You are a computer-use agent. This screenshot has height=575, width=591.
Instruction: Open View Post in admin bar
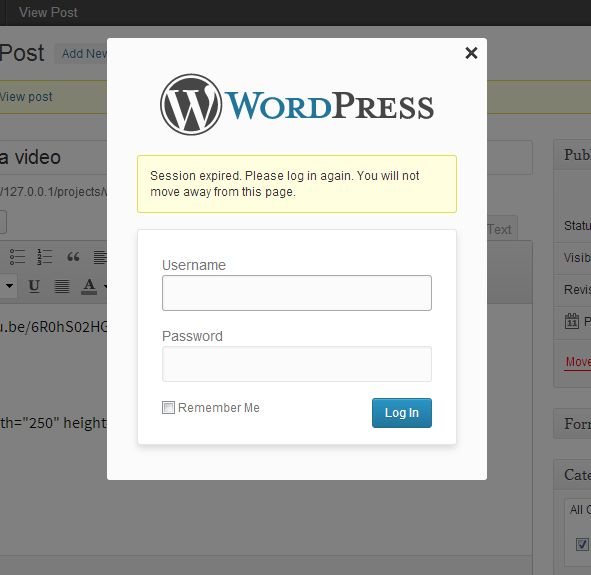click(48, 12)
